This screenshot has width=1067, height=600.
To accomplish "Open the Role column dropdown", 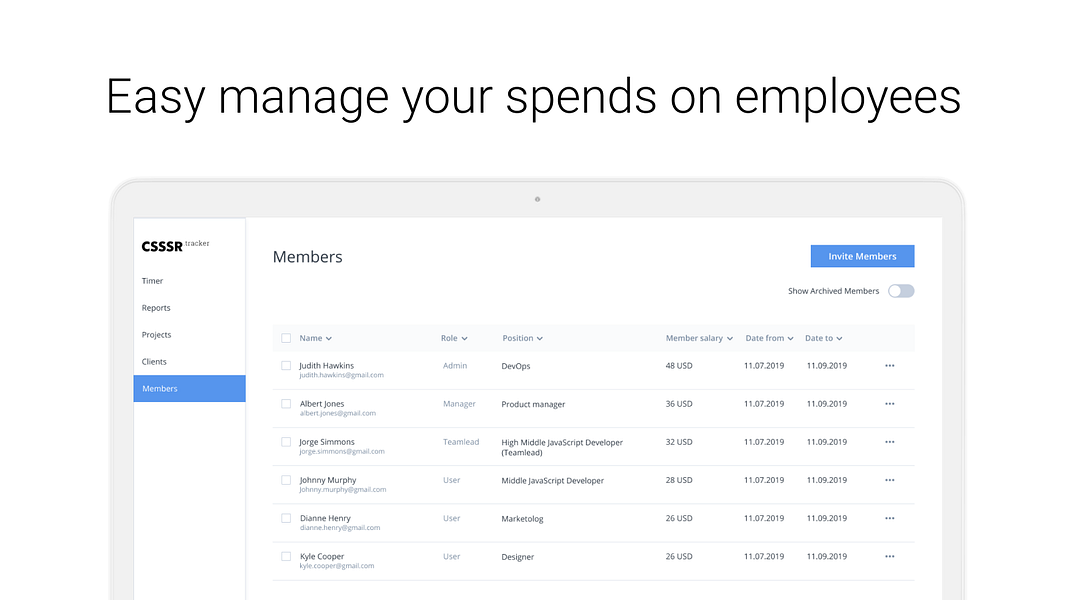I will (454, 338).
